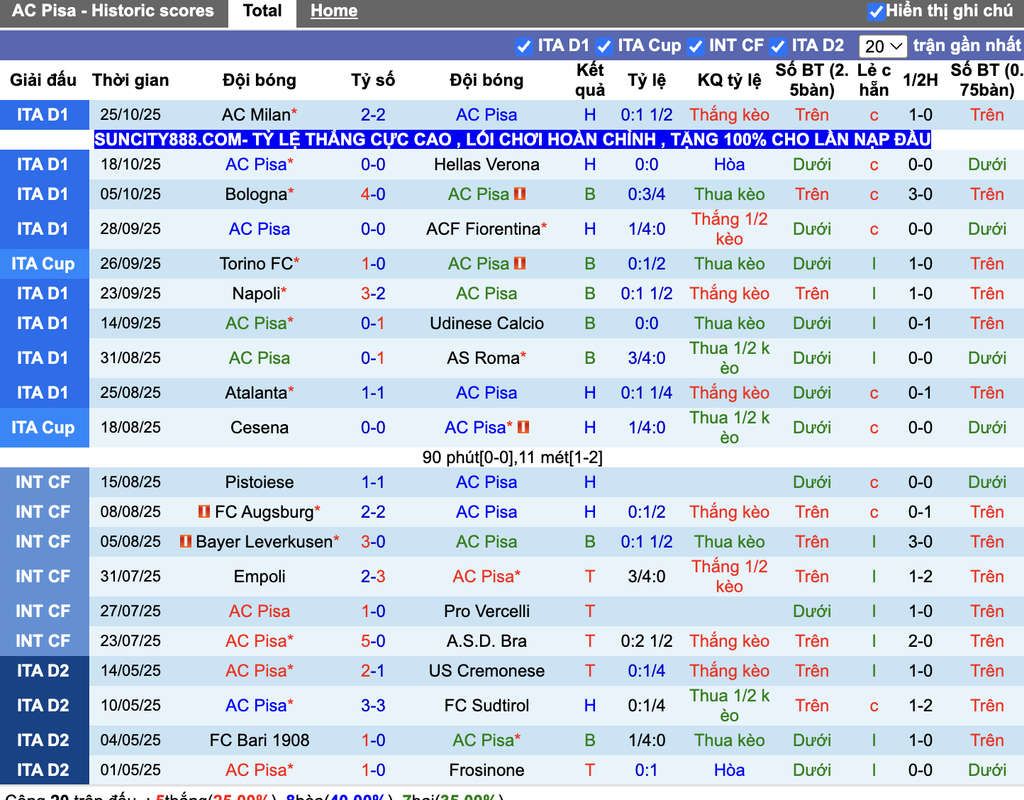1024x800 pixels.
Task: Click the 90 phút[0-0],11 mét[1-2] note
Action: pos(512,457)
